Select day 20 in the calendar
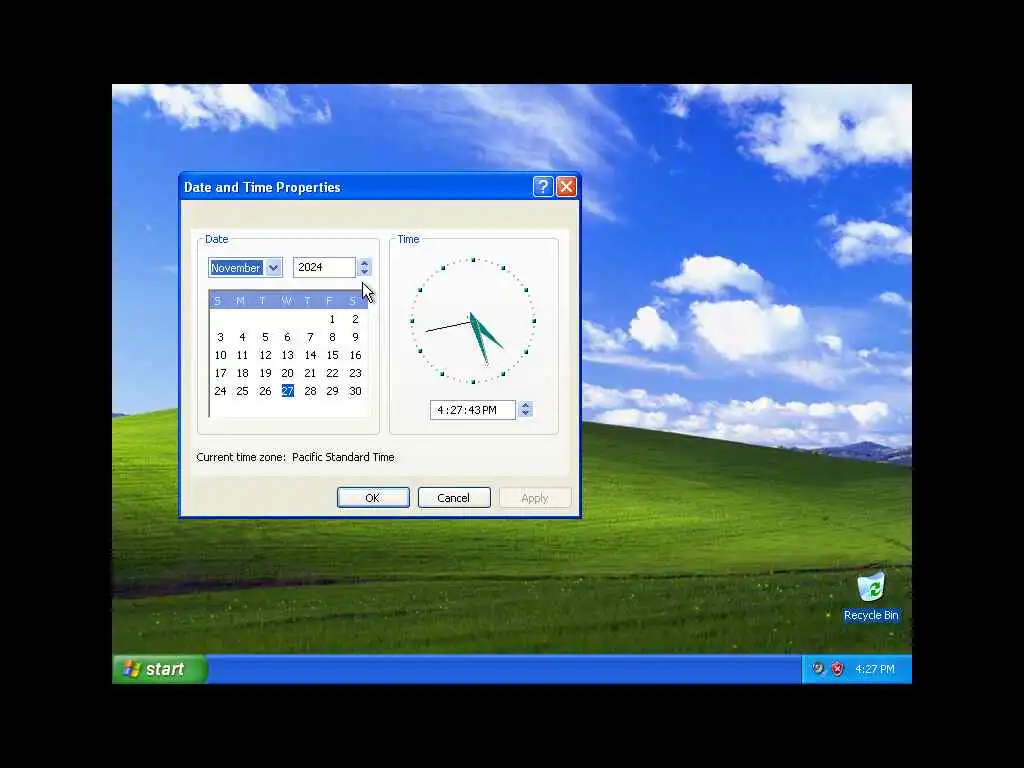Image resolution: width=1024 pixels, height=768 pixels. (287, 373)
